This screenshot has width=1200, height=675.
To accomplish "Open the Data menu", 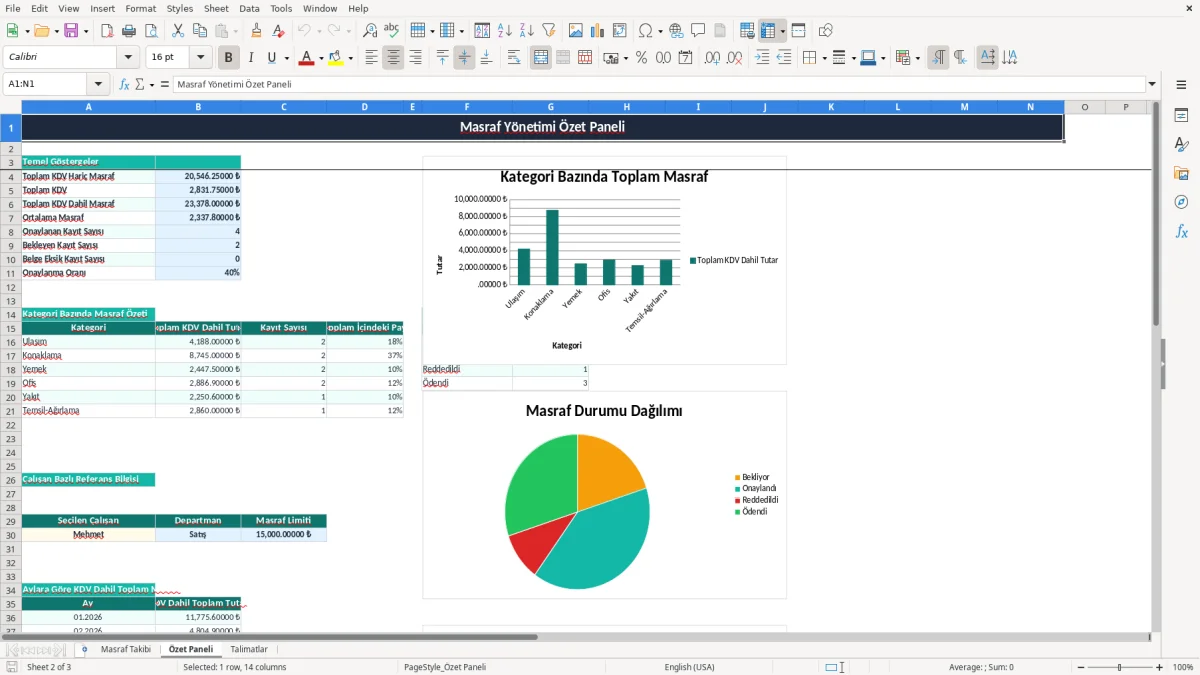I will tap(249, 8).
